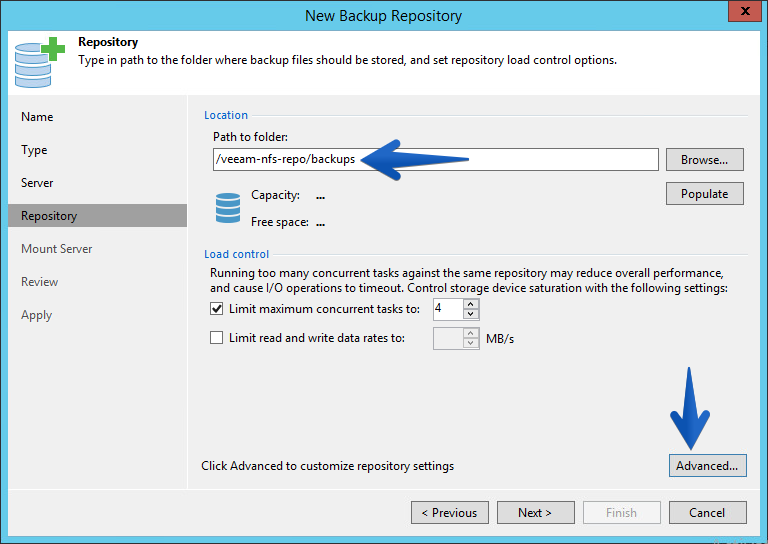Select the Server step in sidebar
Image resolution: width=768 pixels, height=544 pixels.
(37, 183)
